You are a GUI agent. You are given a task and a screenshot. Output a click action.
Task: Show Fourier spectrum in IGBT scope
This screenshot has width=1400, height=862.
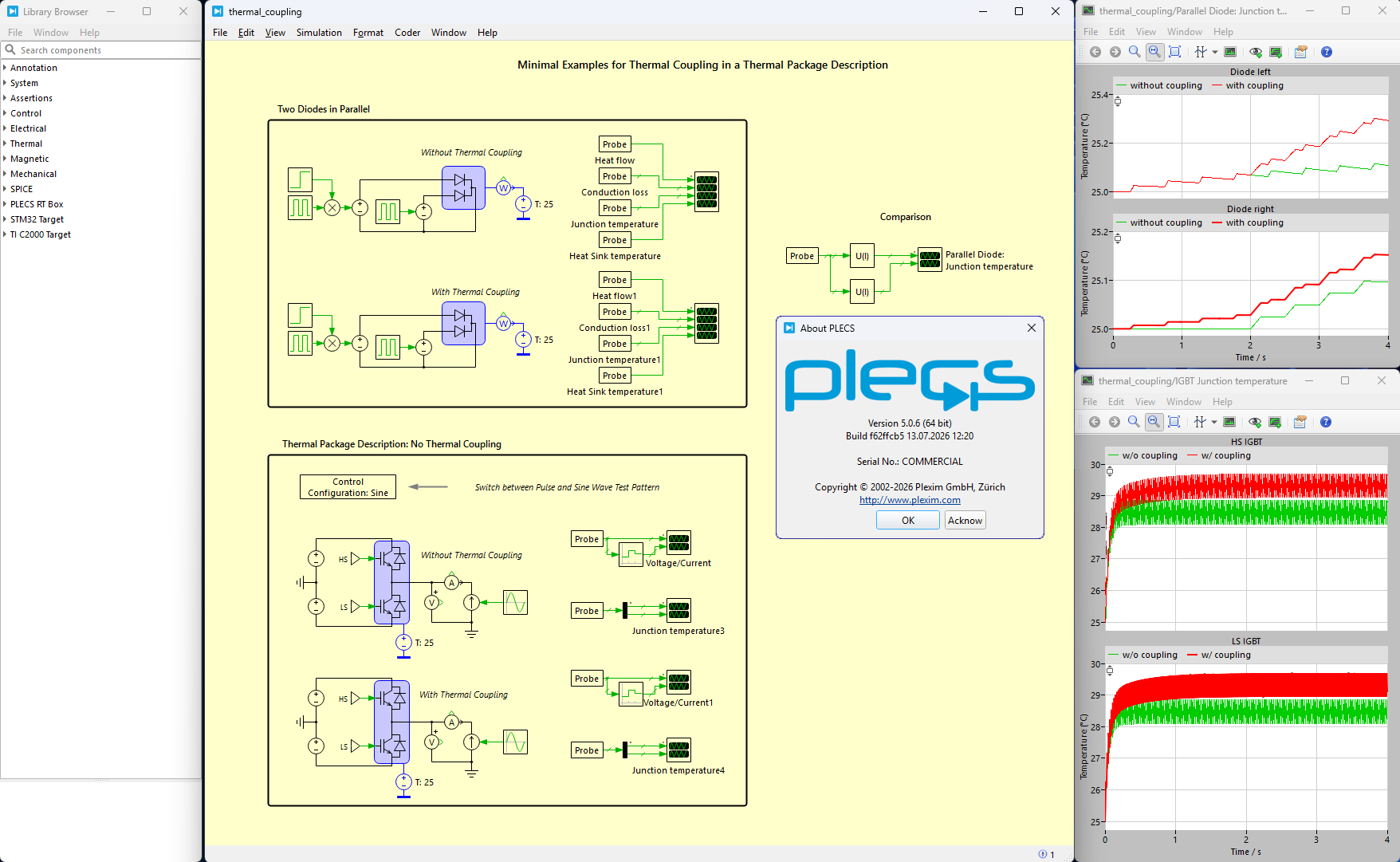(x=1229, y=422)
